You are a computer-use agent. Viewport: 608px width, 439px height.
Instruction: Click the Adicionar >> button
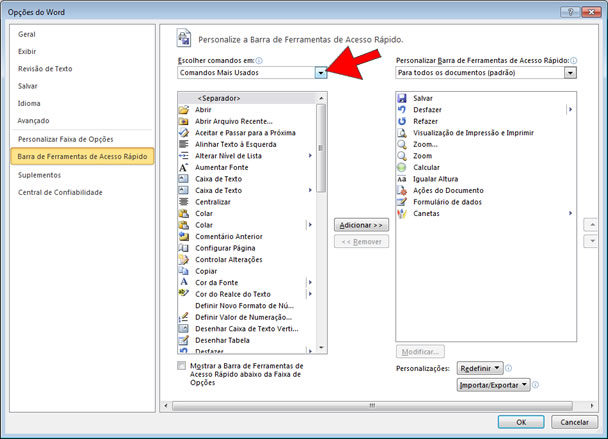pos(361,225)
